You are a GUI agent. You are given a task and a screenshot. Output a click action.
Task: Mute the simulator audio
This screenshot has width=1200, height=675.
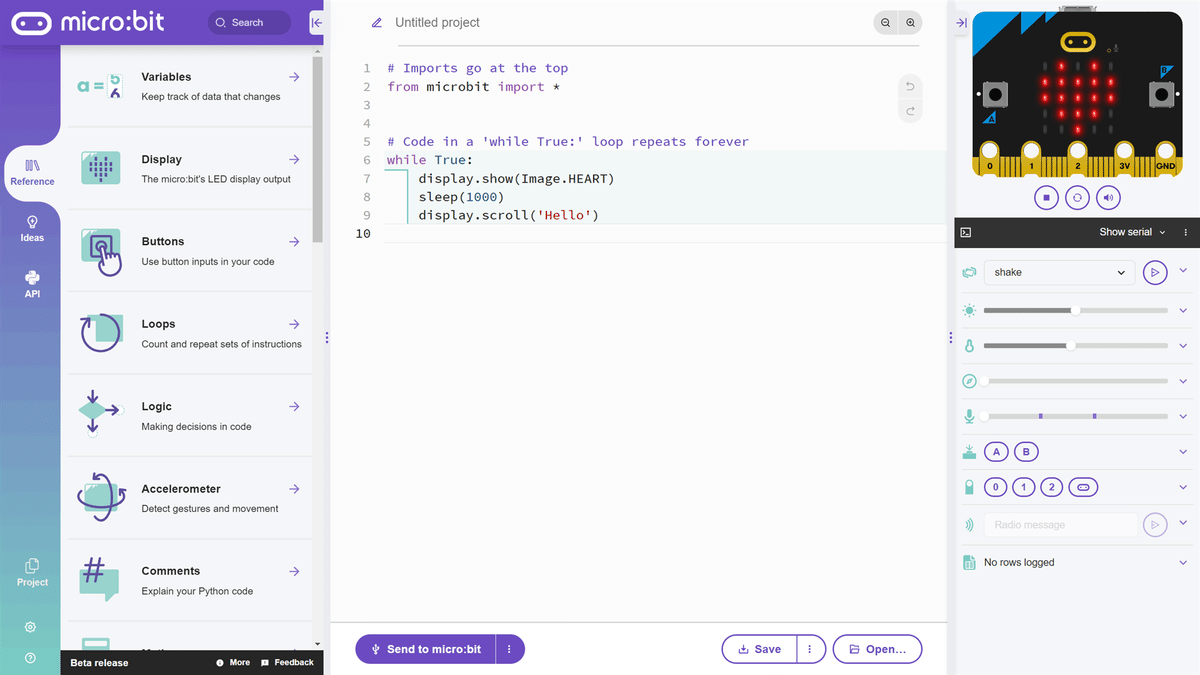tap(1108, 197)
